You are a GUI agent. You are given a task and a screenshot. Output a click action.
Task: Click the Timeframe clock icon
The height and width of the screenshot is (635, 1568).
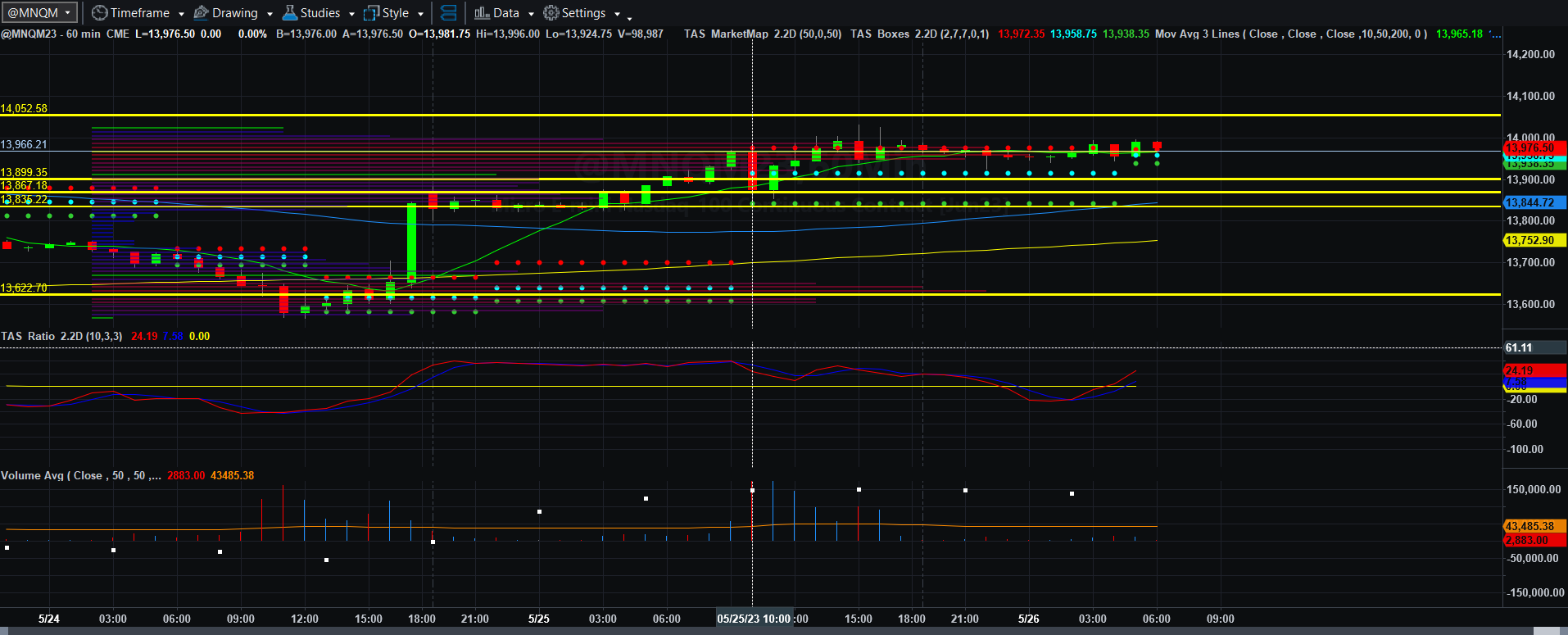99,13
